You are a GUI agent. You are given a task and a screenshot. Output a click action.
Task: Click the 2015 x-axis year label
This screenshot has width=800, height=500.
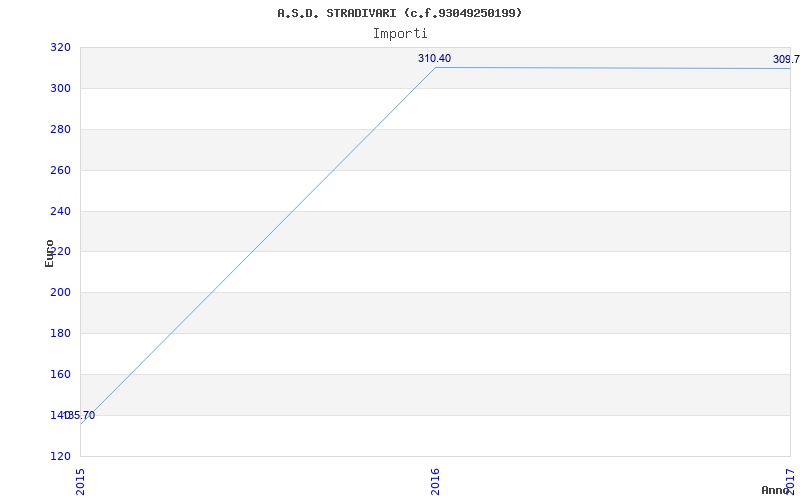[x=81, y=481]
